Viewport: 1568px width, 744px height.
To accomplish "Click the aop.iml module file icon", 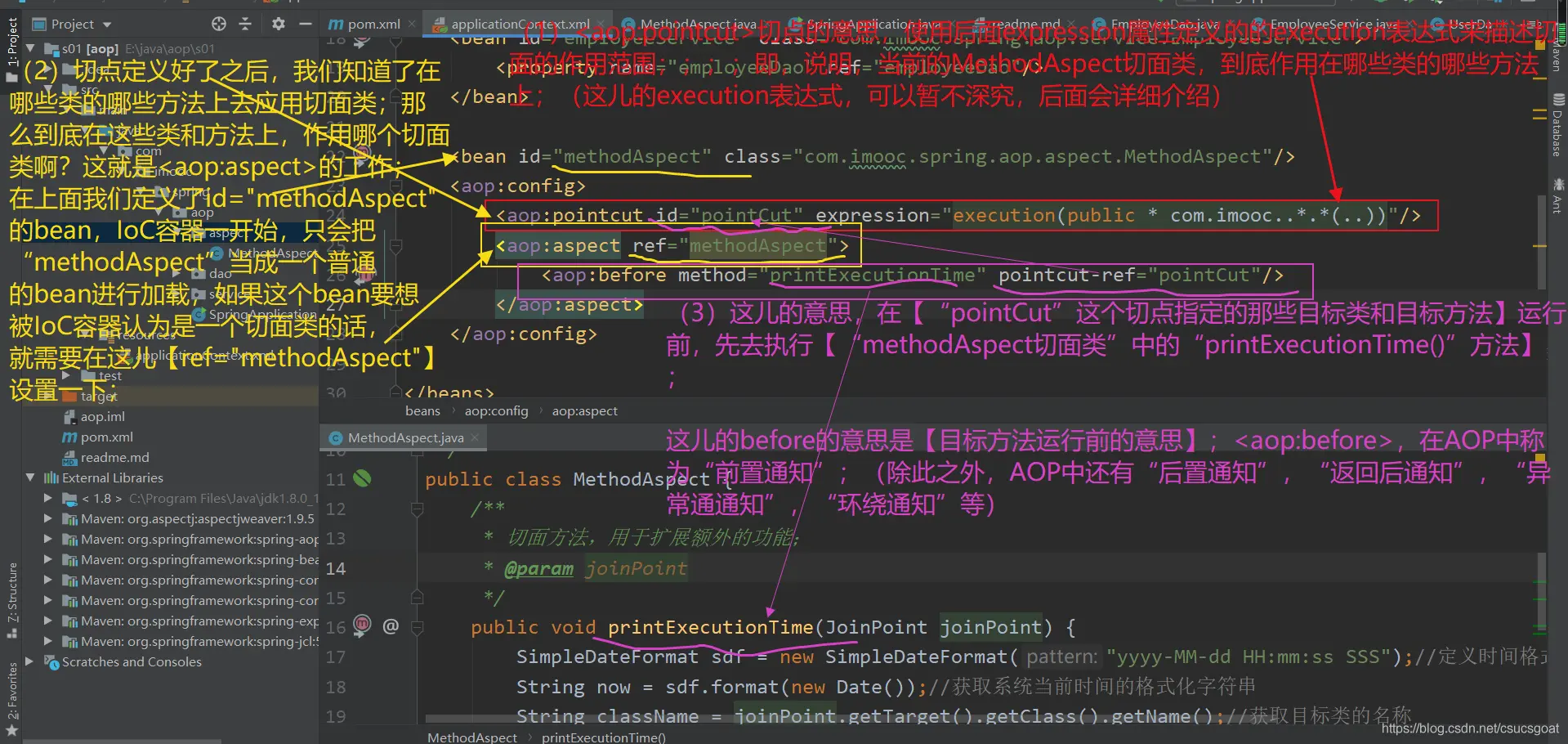I will [70, 417].
